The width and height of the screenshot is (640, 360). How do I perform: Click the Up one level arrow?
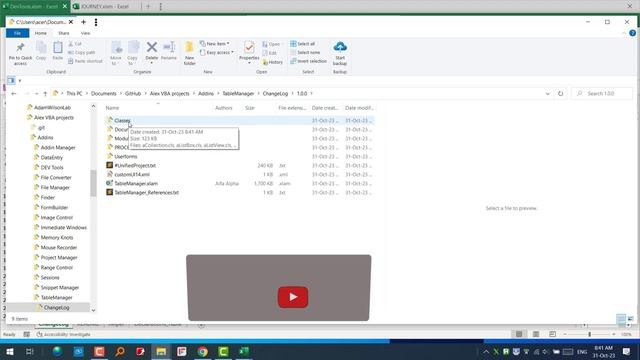point(45,93)
